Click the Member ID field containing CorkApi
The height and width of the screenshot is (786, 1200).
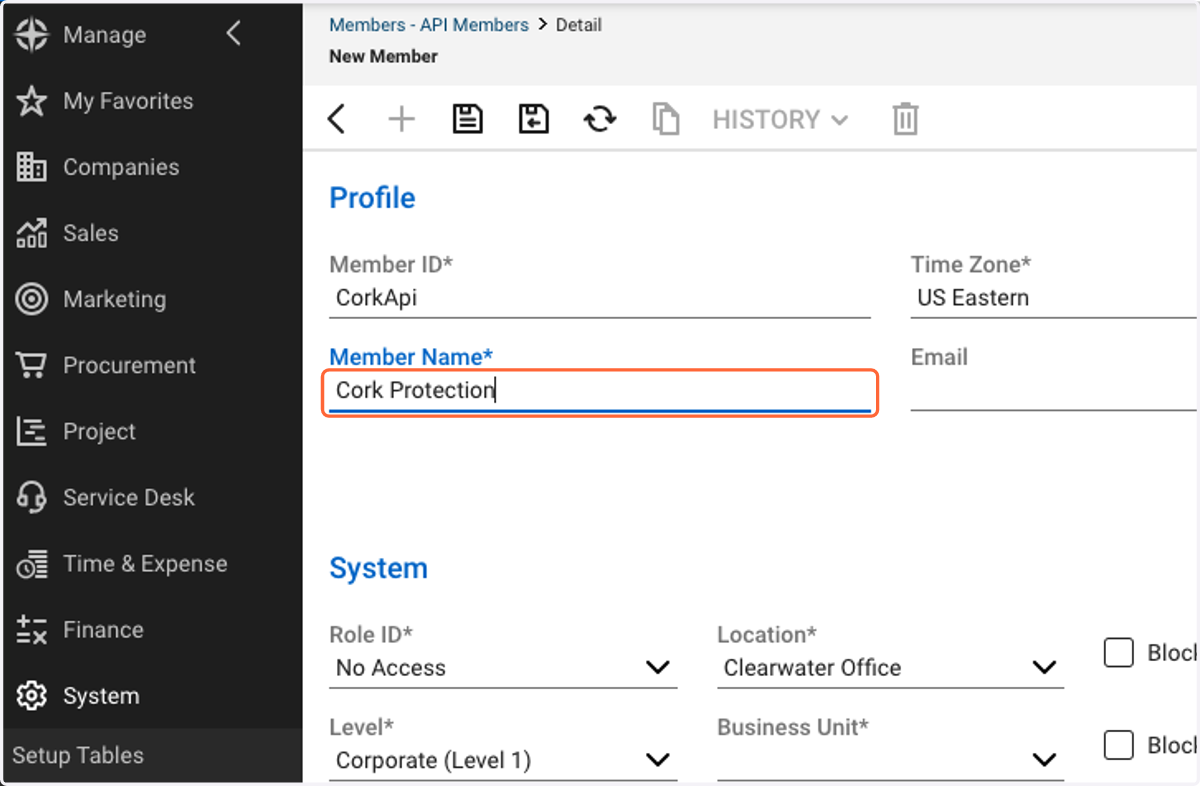tap(600, 298)
